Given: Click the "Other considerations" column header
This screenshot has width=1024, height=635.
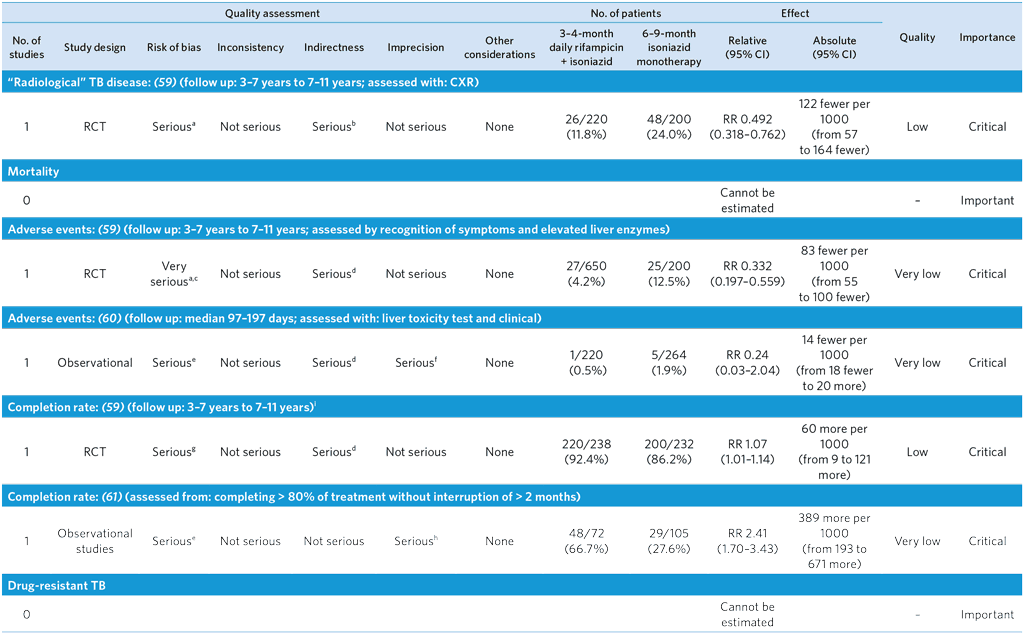Looking at the screenshot, I should (499, 48).
